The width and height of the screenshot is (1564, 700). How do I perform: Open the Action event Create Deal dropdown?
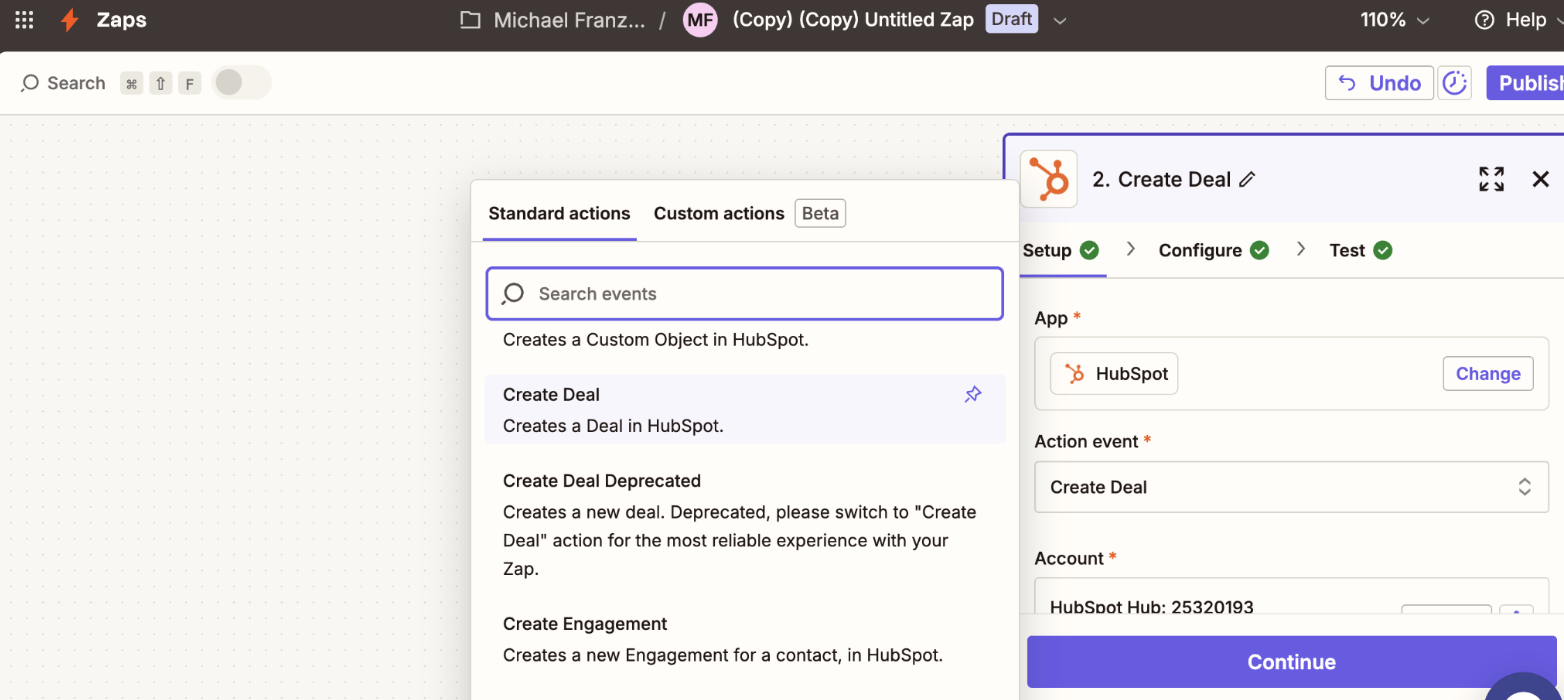(x=1291, y=487)
